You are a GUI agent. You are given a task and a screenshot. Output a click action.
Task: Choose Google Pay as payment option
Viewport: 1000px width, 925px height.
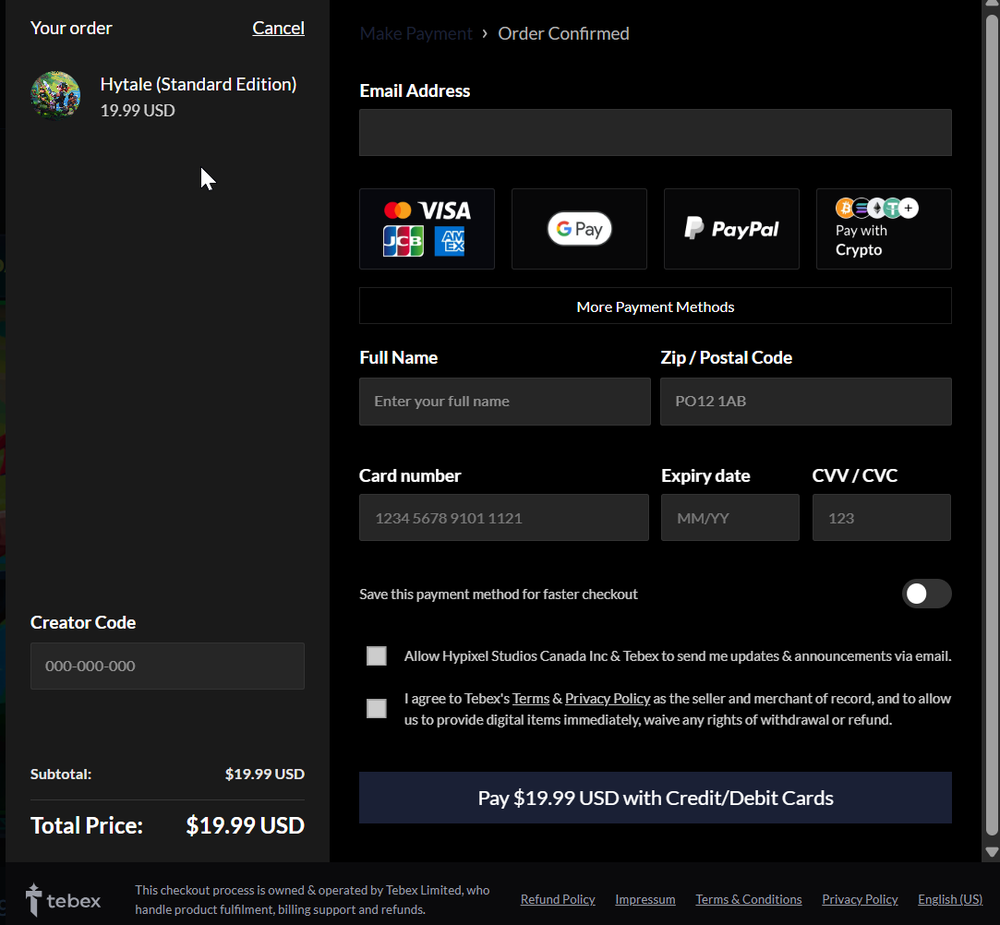[579, 228]
